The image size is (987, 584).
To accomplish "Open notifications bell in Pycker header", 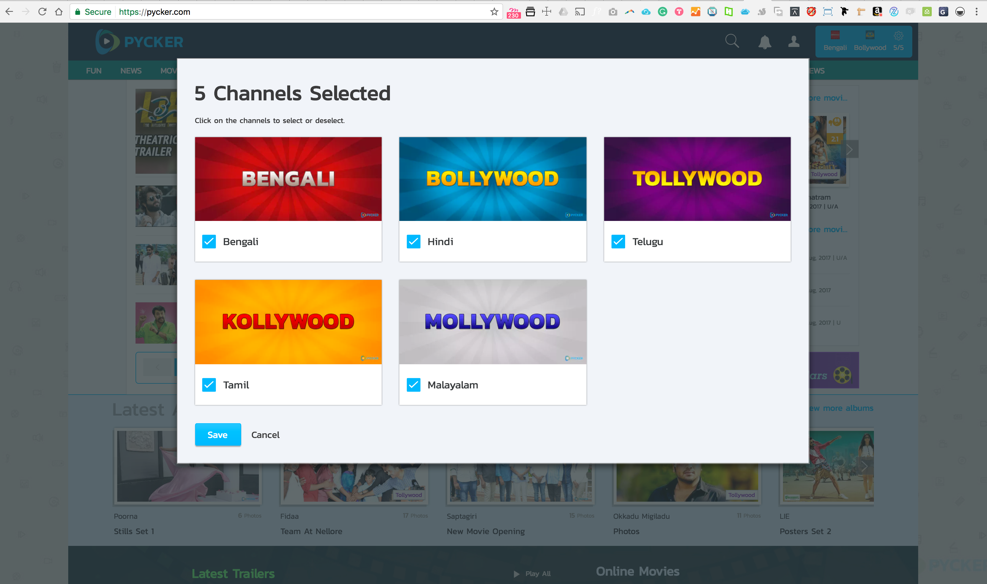I will [765, 42].
